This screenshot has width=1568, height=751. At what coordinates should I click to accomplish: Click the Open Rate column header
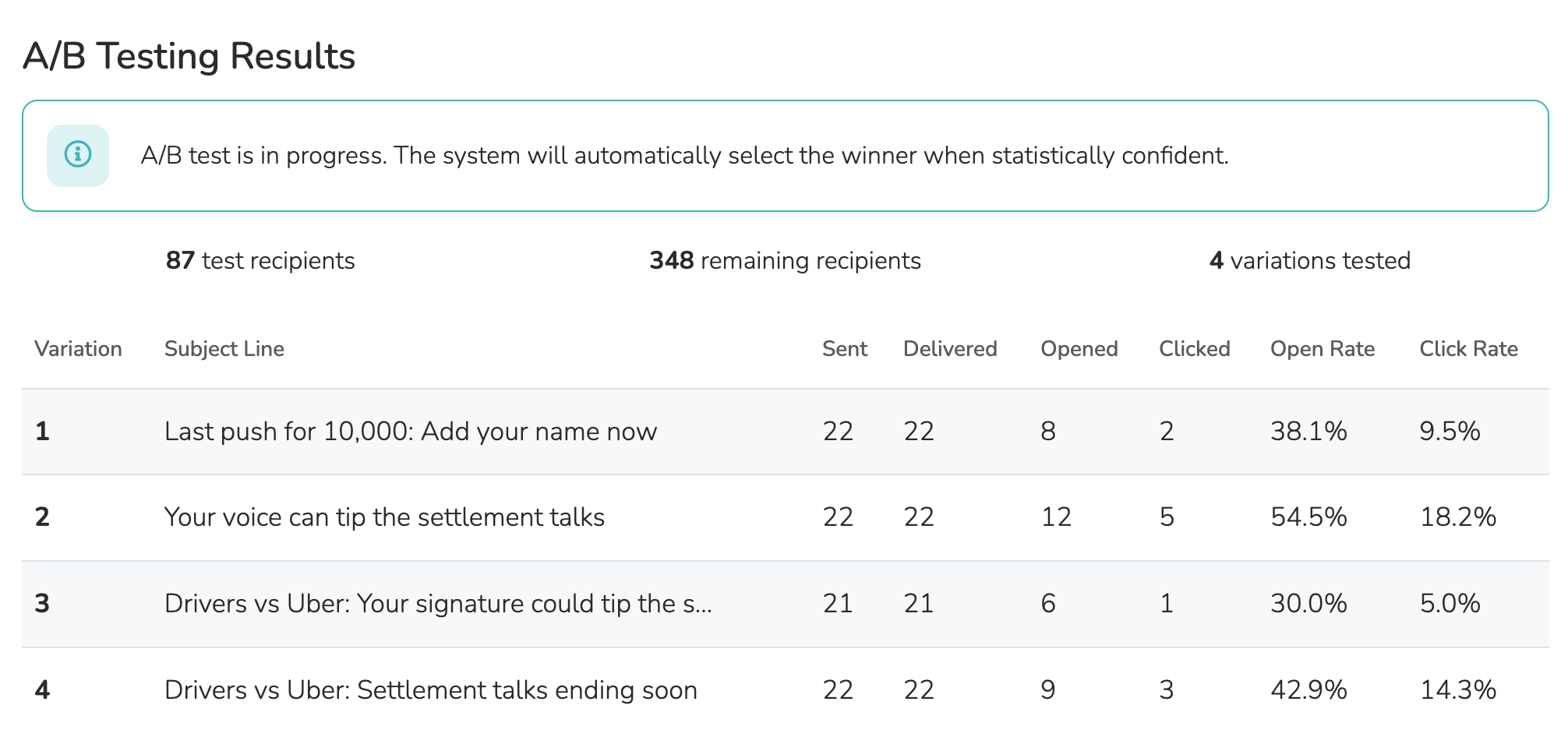(1323, 349)
